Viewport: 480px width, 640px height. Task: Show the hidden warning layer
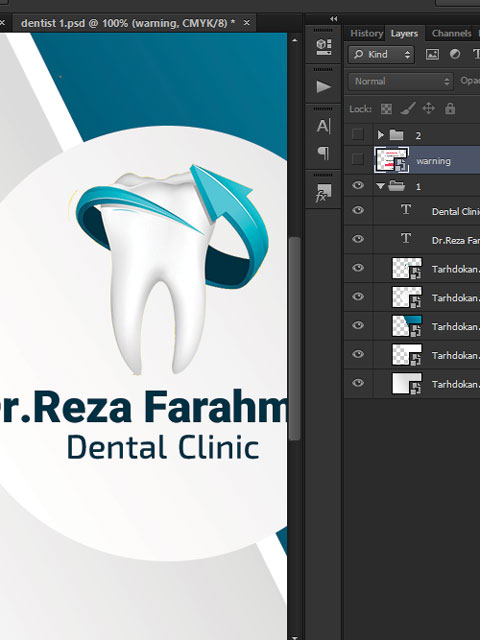[358, 159]
